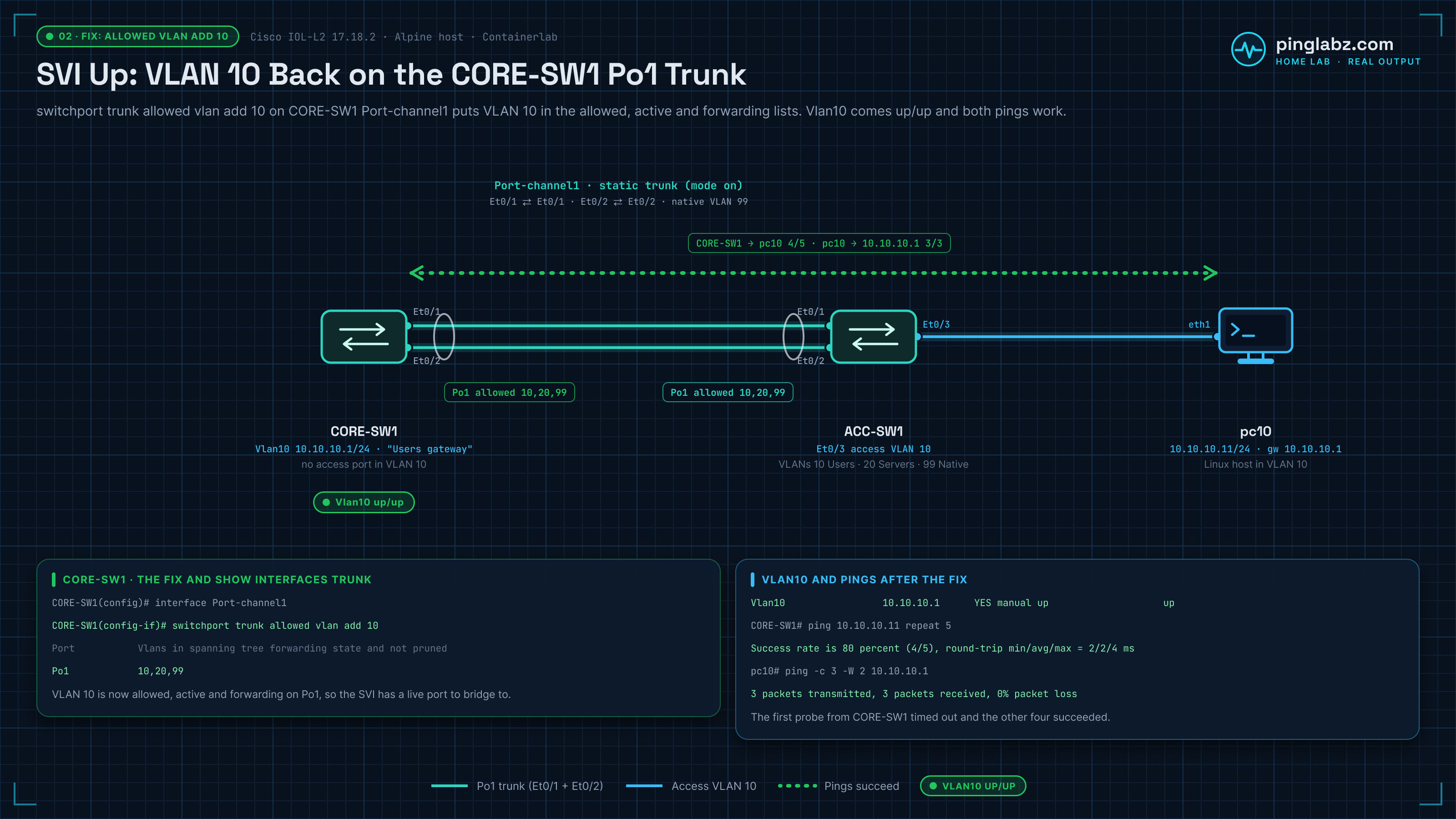This screenshot has height=819, width=1456.
Task: Click the pinglabz pulse logo icon
Action: [1248, 49]
